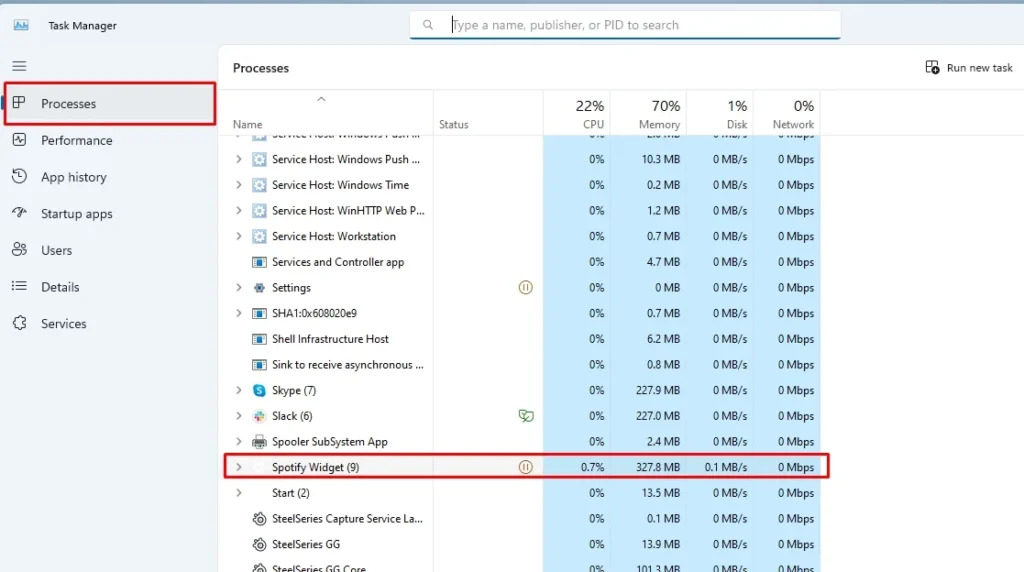
Task: Click the Processes sidebar icon
Action: tap(19, 103)
